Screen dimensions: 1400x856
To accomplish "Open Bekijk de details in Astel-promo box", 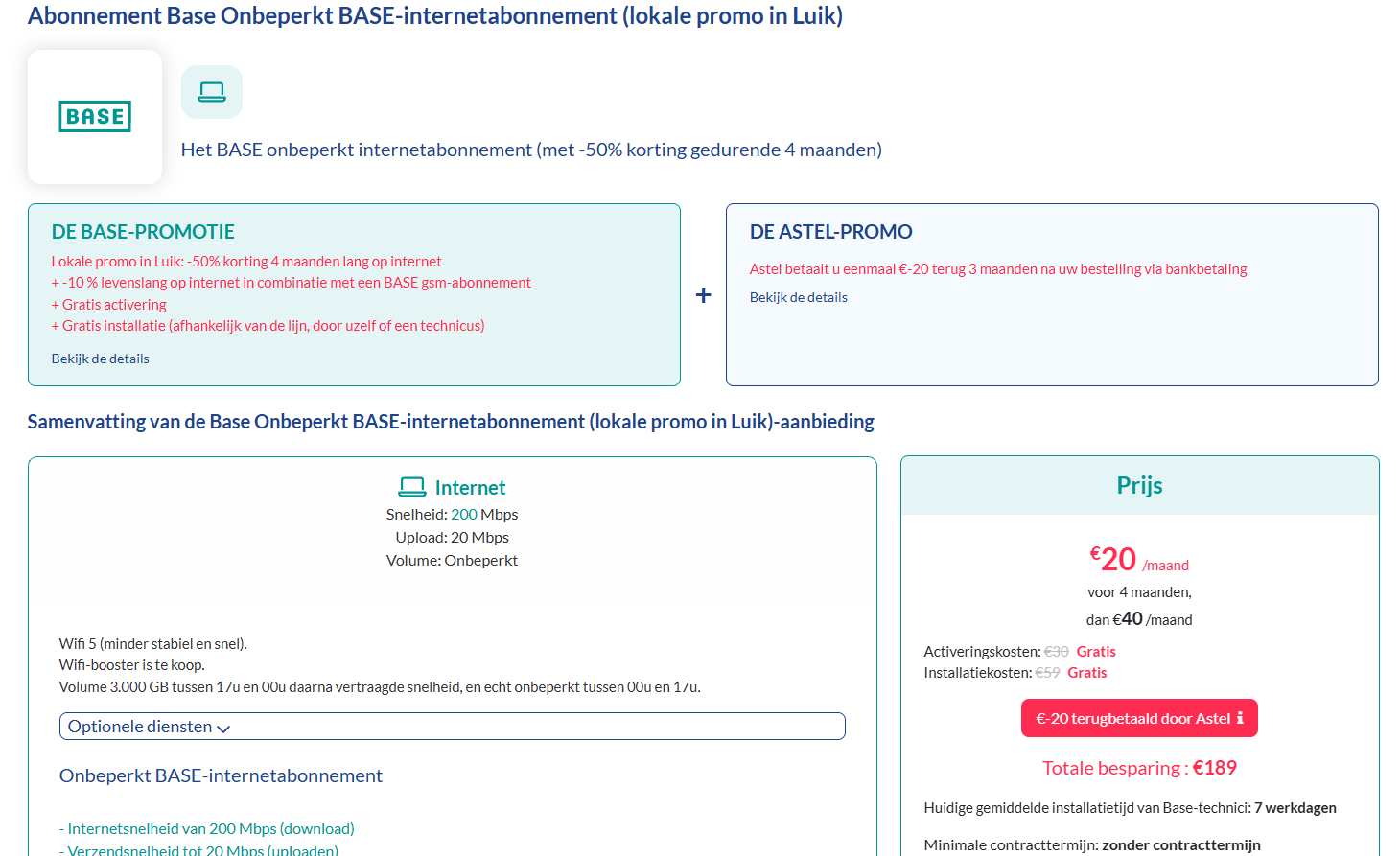I will point(799,297).
